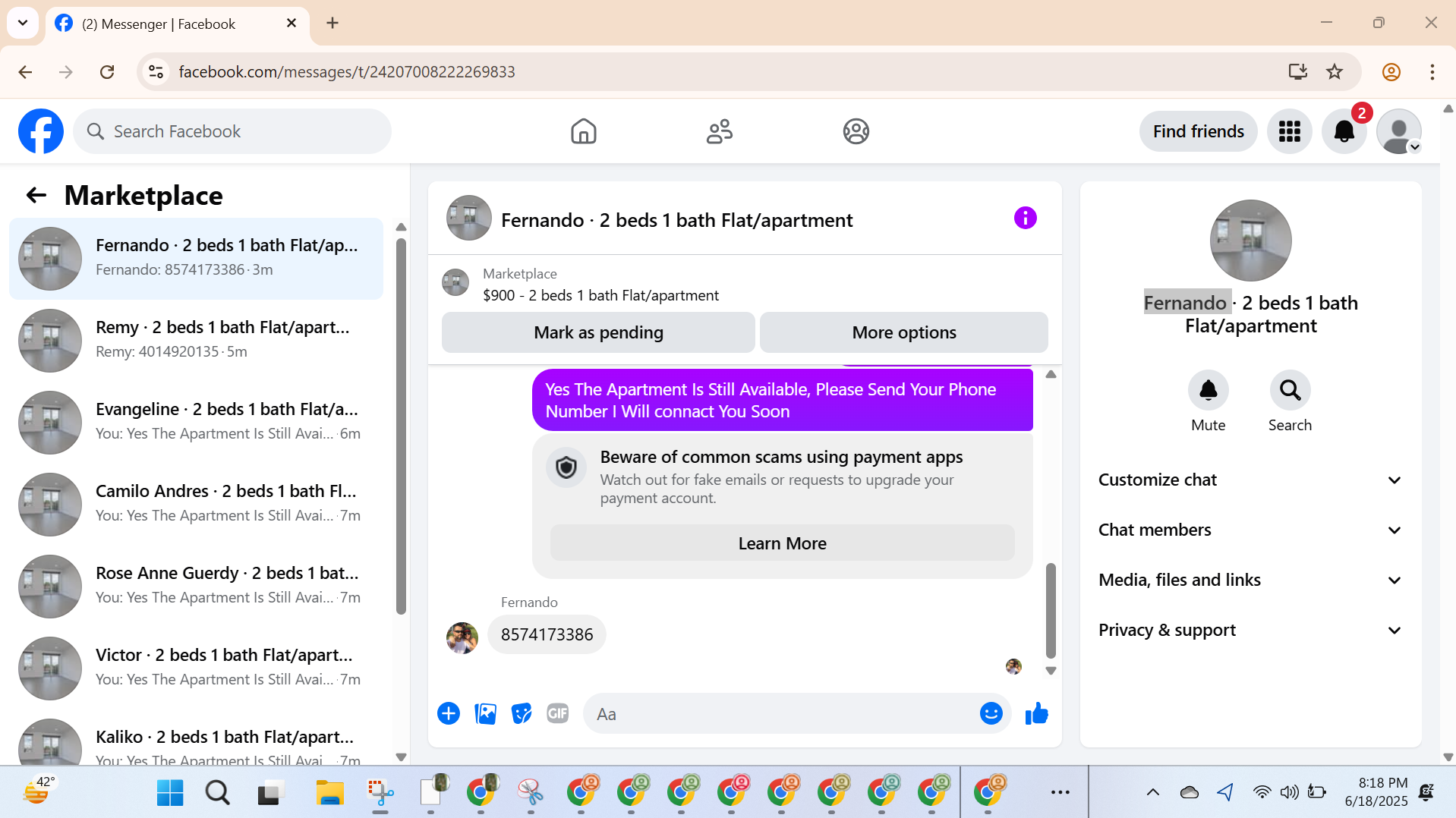Viewport: 1456px width, 818px height.
Task: Open Fernando conversation in list
Action: pos(196,259)
